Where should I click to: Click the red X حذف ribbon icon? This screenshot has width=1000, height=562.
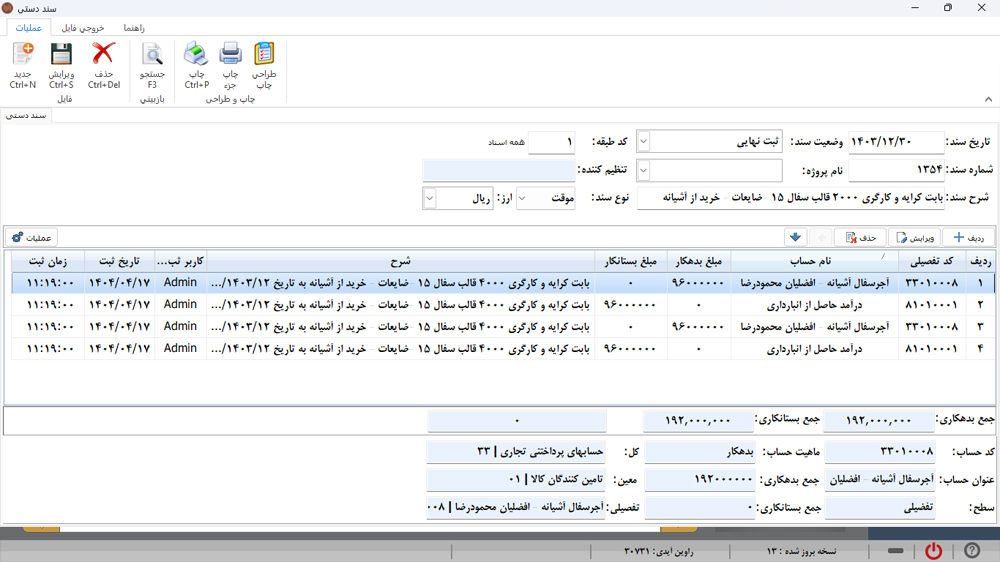click(x=103, y=55)
